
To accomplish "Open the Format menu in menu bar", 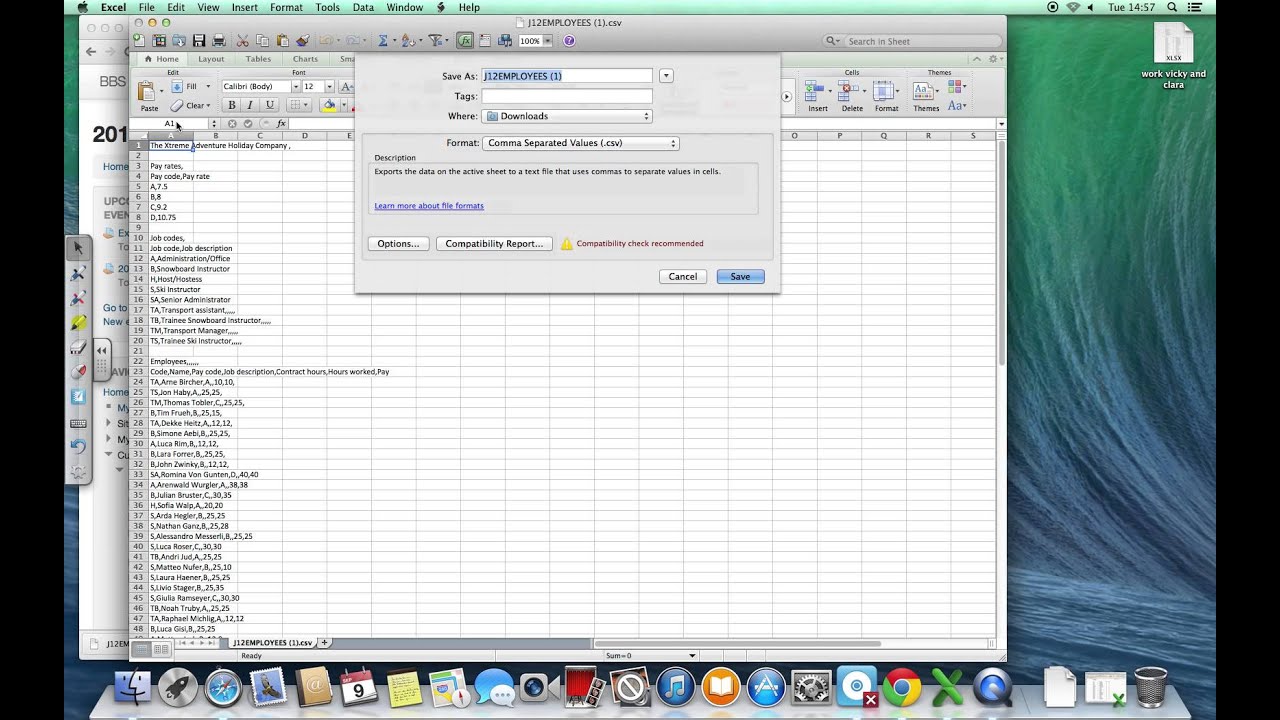I will pos(286,7).
